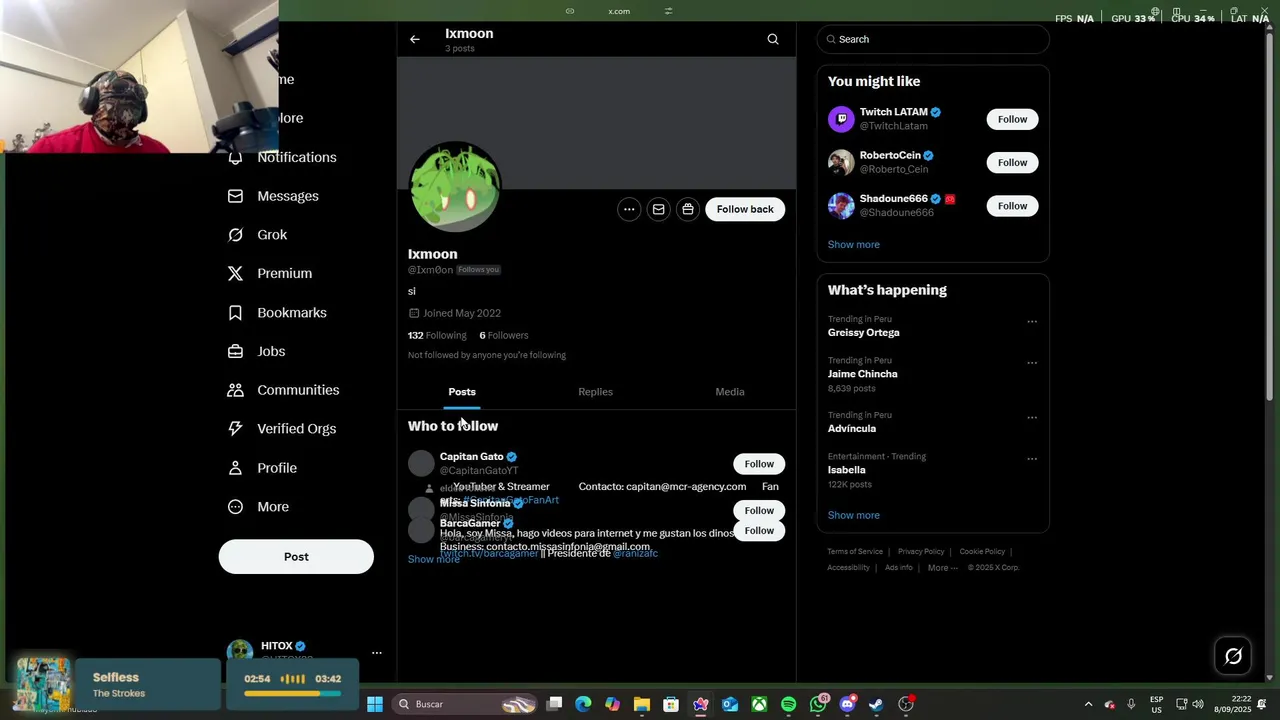The width and height of the screenshot is (1280, 720).
Task: Click Show more under Who to follow
Action: (434, 559)
